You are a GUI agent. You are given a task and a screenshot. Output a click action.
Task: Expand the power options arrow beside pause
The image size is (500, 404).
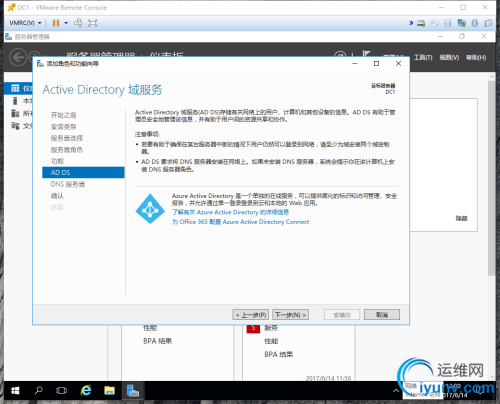[66, 23]
